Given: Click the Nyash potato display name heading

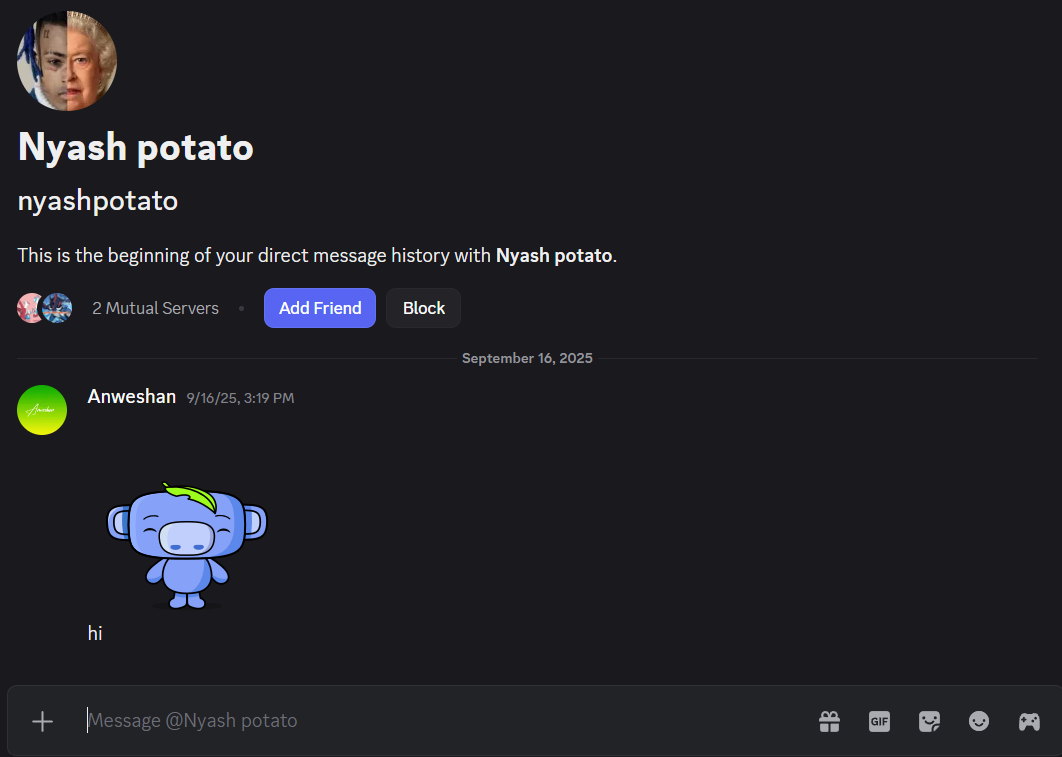Looking at the screenshot, I should (x=136, y=147).
